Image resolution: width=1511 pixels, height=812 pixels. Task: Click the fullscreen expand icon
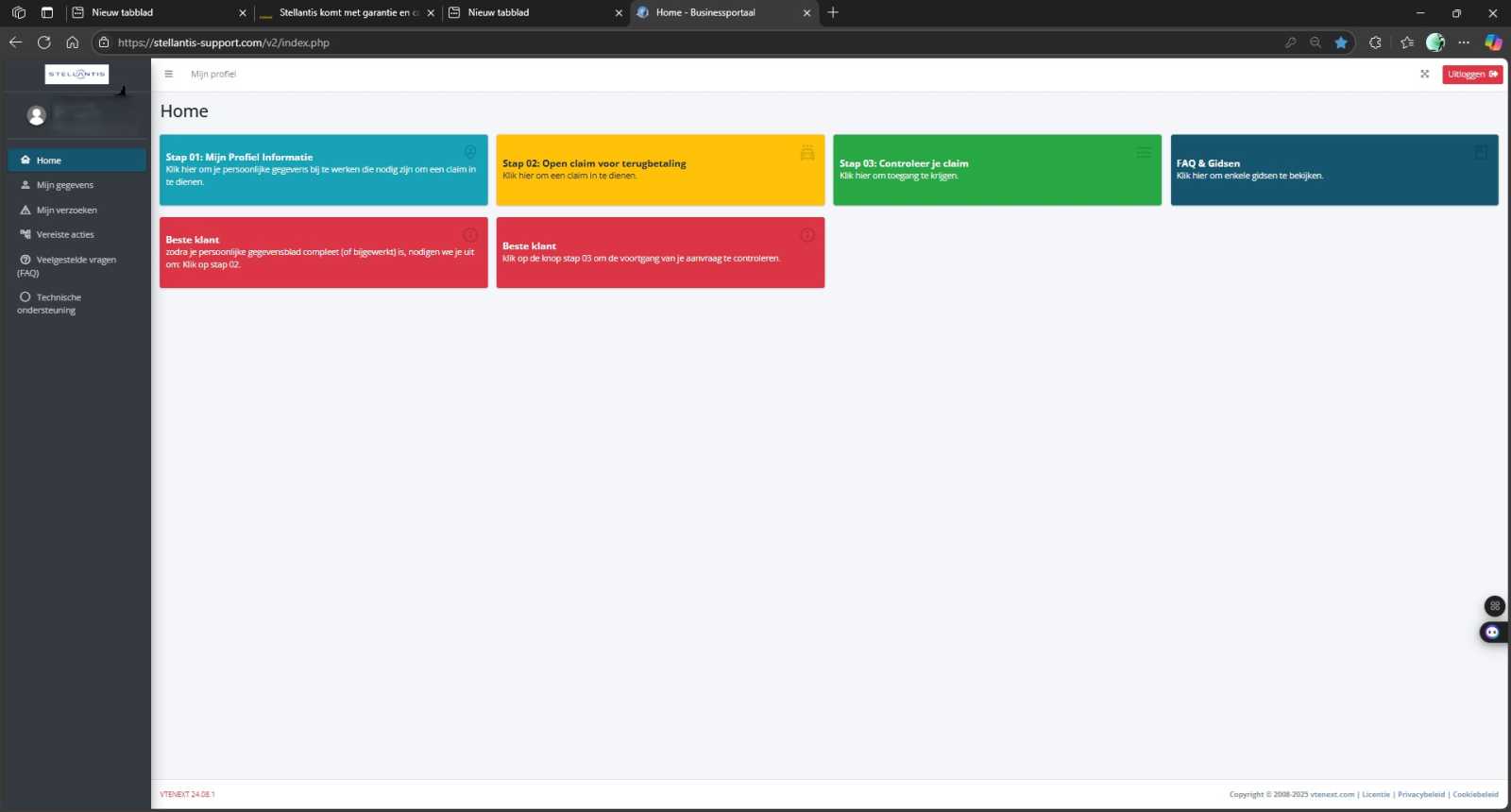pyautogui.click(x=1424, y=74)
